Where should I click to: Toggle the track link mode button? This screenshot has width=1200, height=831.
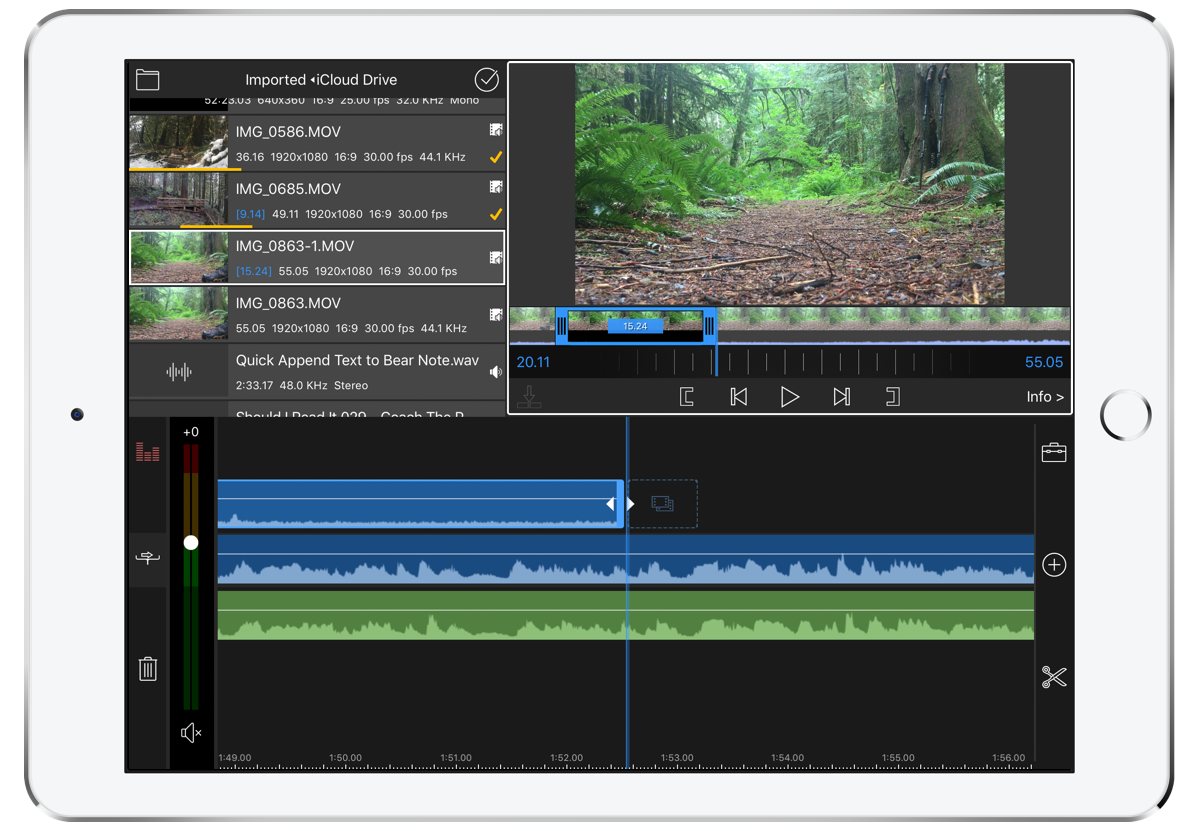click(148, 558)
